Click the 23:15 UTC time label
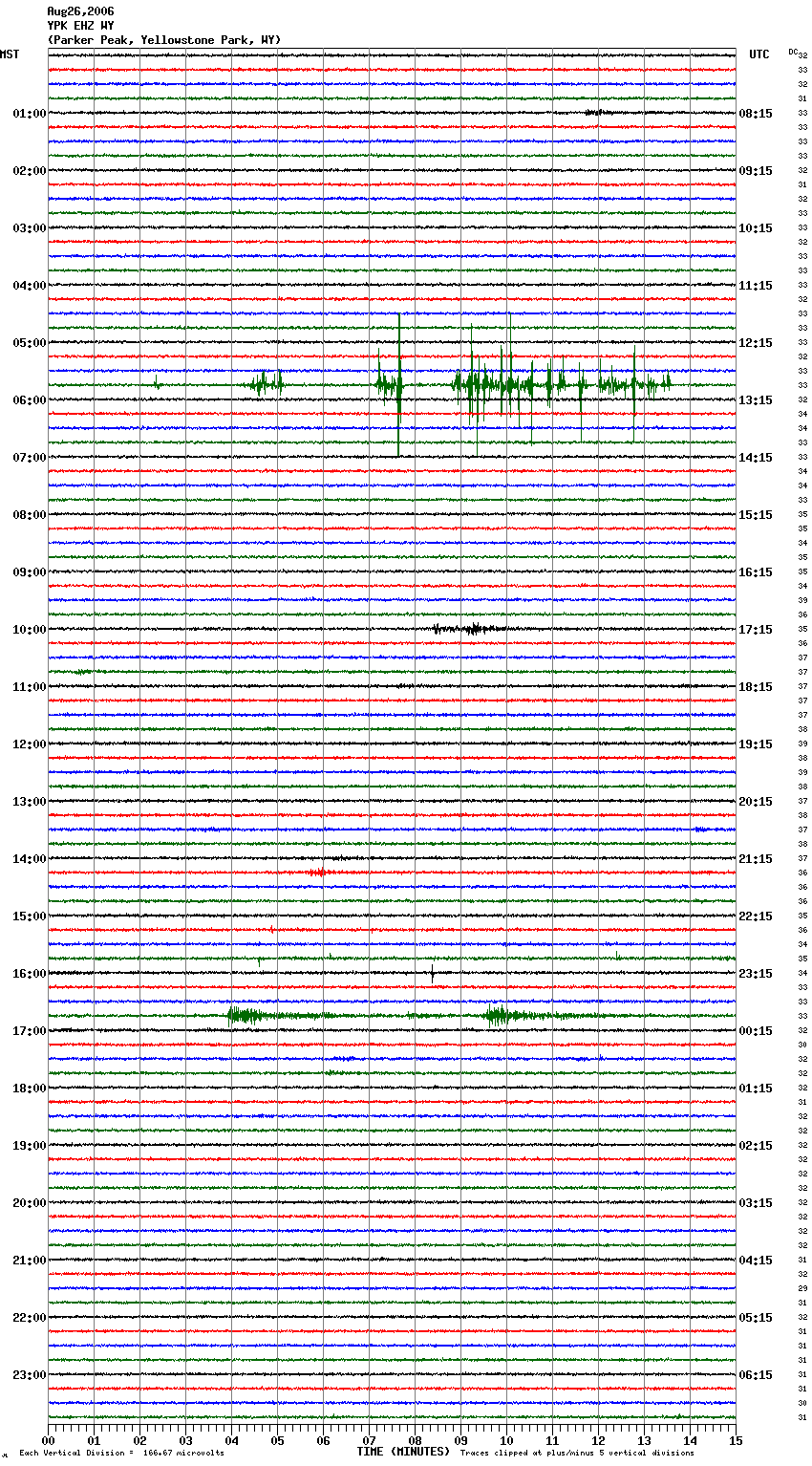 [x=756, y=974]
